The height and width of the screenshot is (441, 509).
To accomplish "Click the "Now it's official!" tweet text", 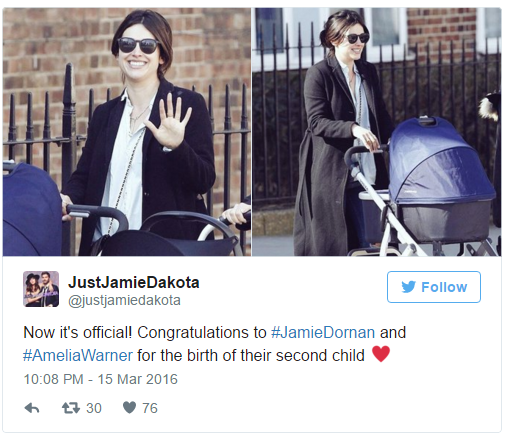I will (x=78, y=332).
